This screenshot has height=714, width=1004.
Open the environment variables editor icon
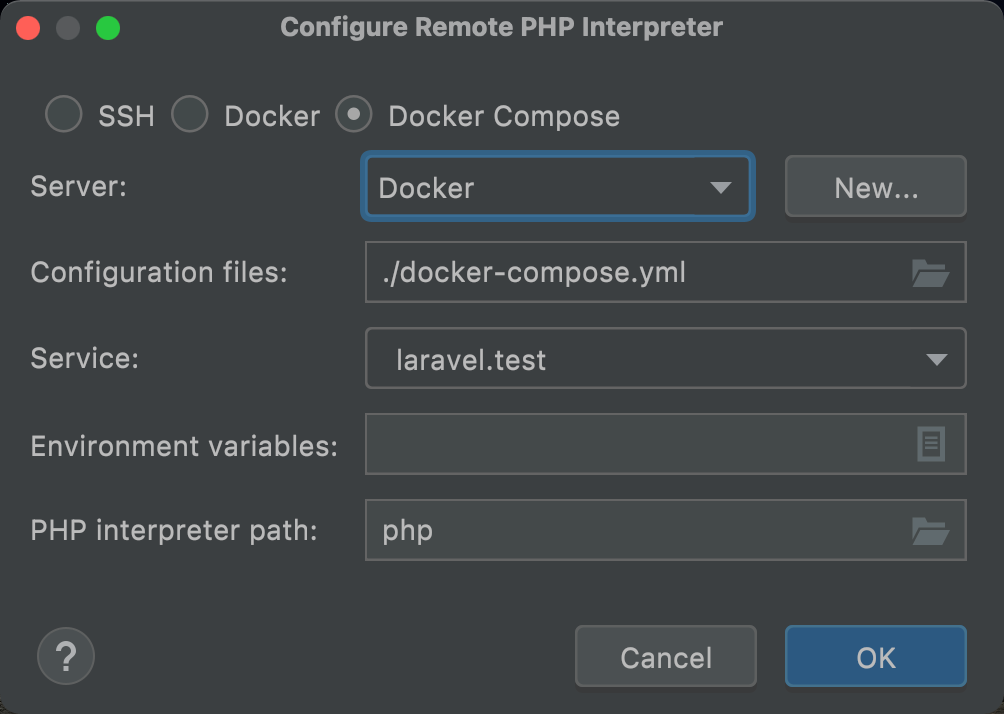point(931,445)
